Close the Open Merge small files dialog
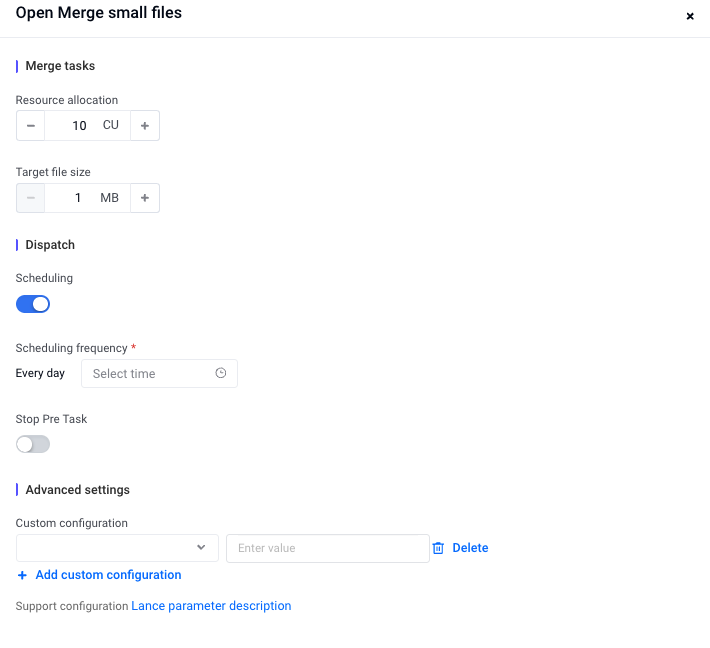 click(x=690, y=16)
